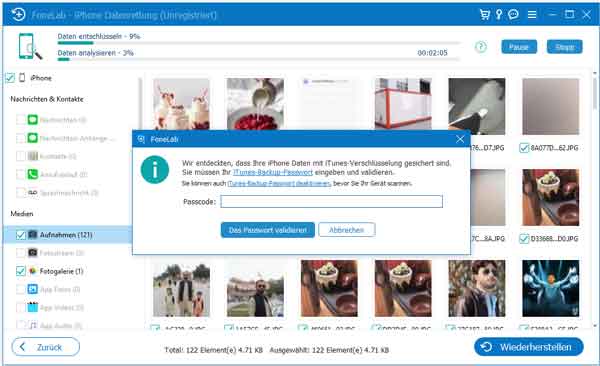This screenshot has width=600, height=366.
Task: Select the cream pouring on strawberries thumbnail
Action: click(255, 104)
